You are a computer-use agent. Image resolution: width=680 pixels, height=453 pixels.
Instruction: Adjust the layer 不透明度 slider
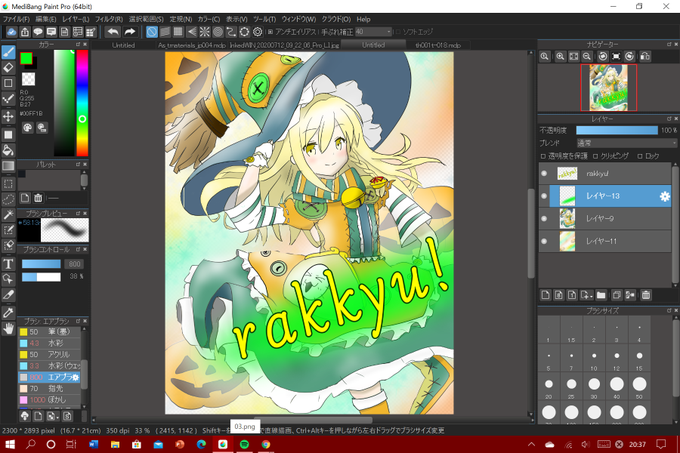point(617,130)
